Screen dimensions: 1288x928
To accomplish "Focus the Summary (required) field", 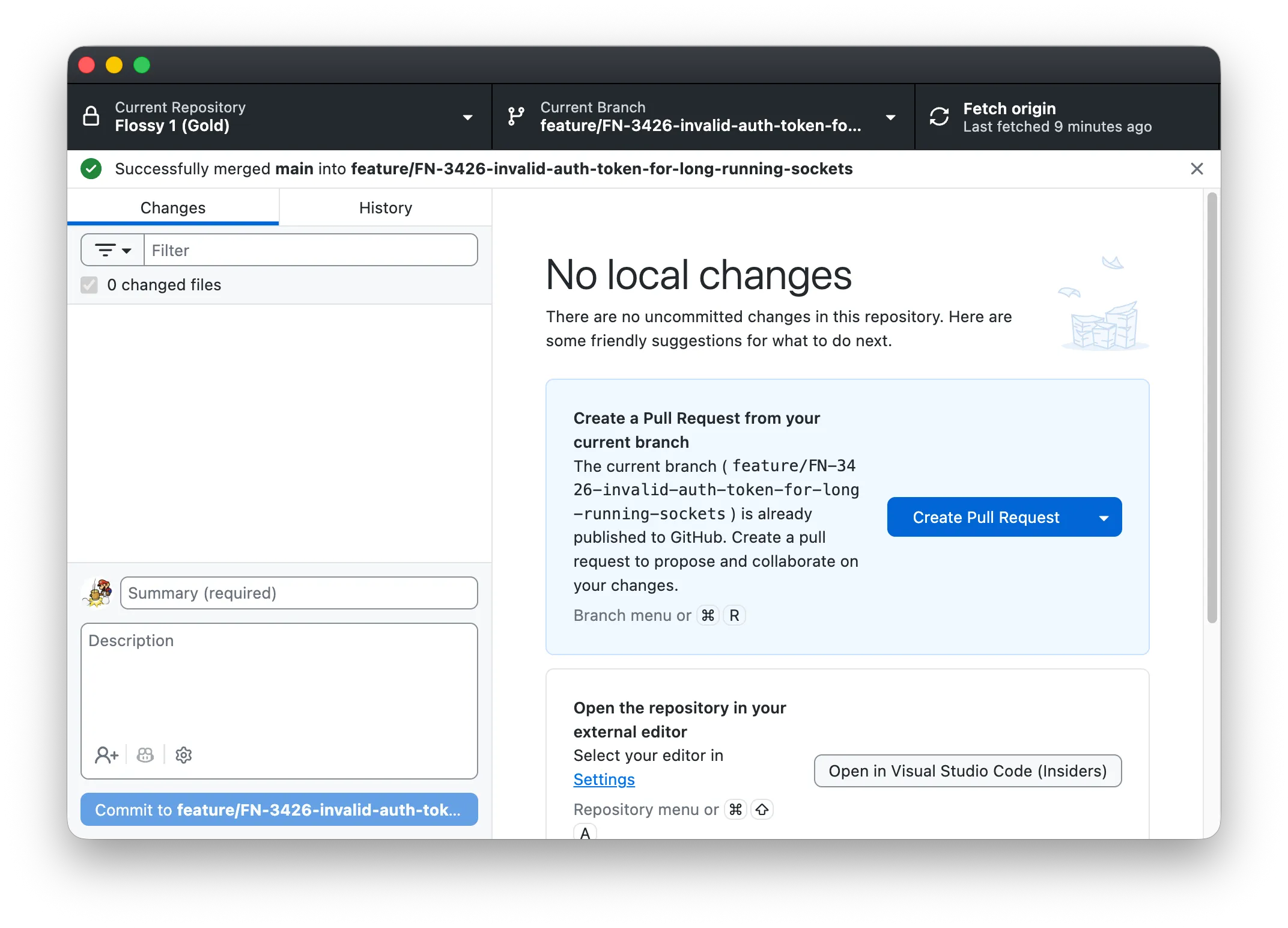I will [x=299, y=593].
